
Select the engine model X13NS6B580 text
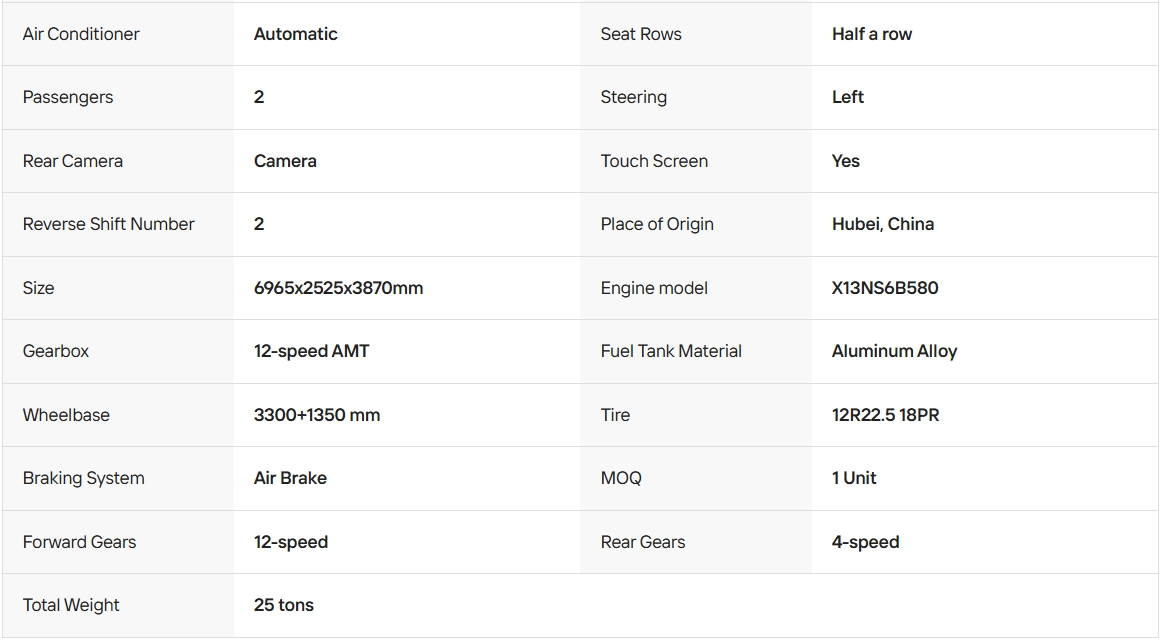[885, 288]
